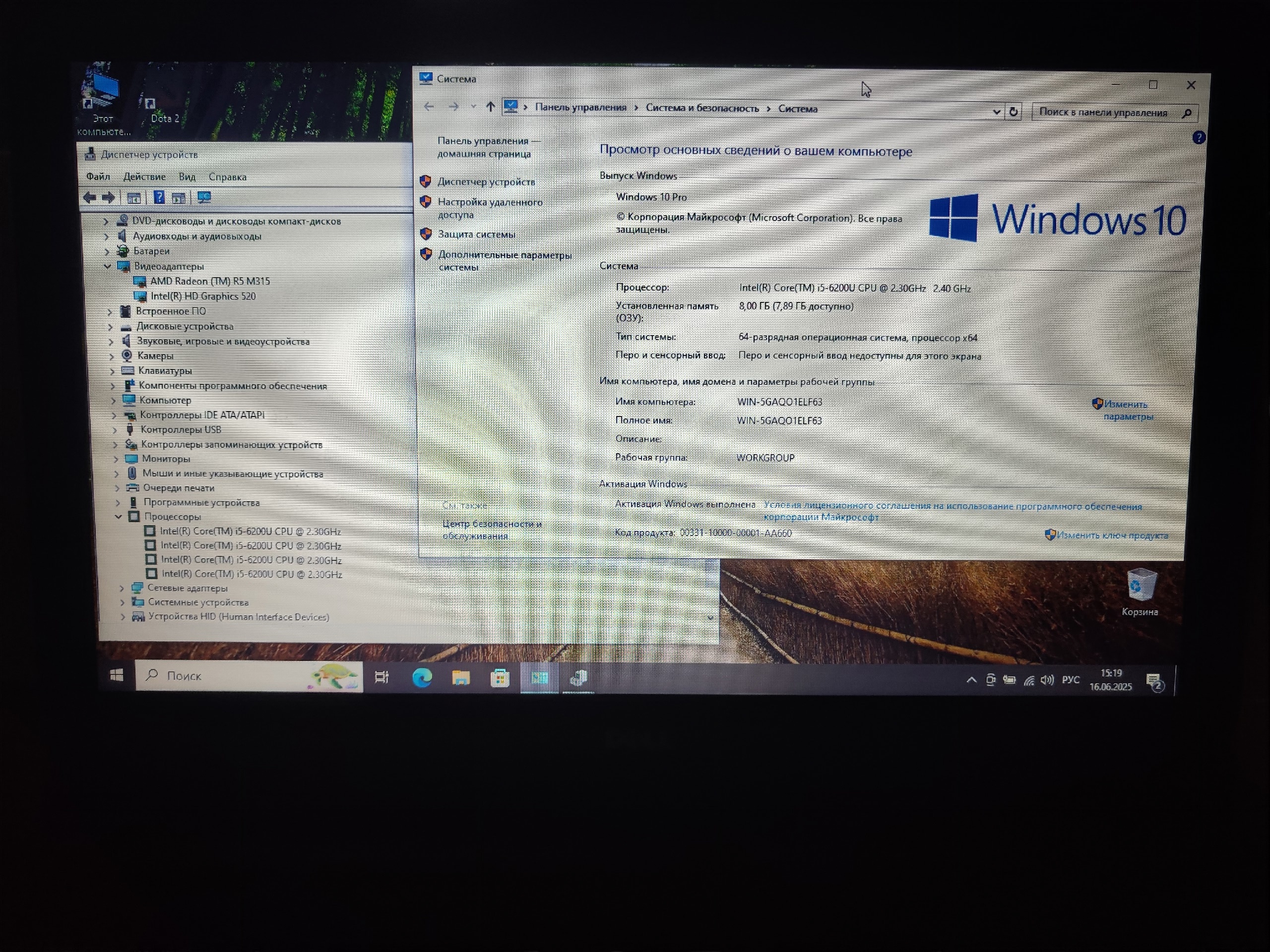Image resolution: width=1270 pixels, height=952 pixels.
Task: Select the Recycle Bin desktop icon
Action: coord(1140,592)
